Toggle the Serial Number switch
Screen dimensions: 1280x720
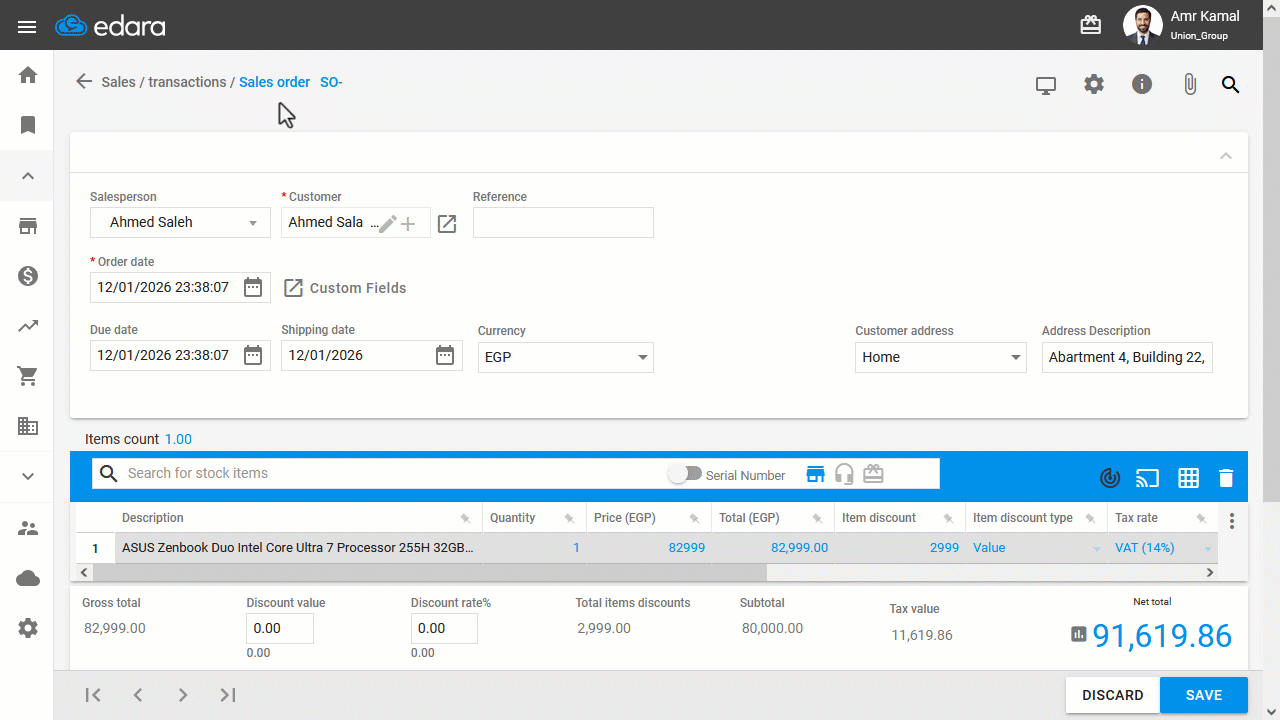[x=685, y=474]
